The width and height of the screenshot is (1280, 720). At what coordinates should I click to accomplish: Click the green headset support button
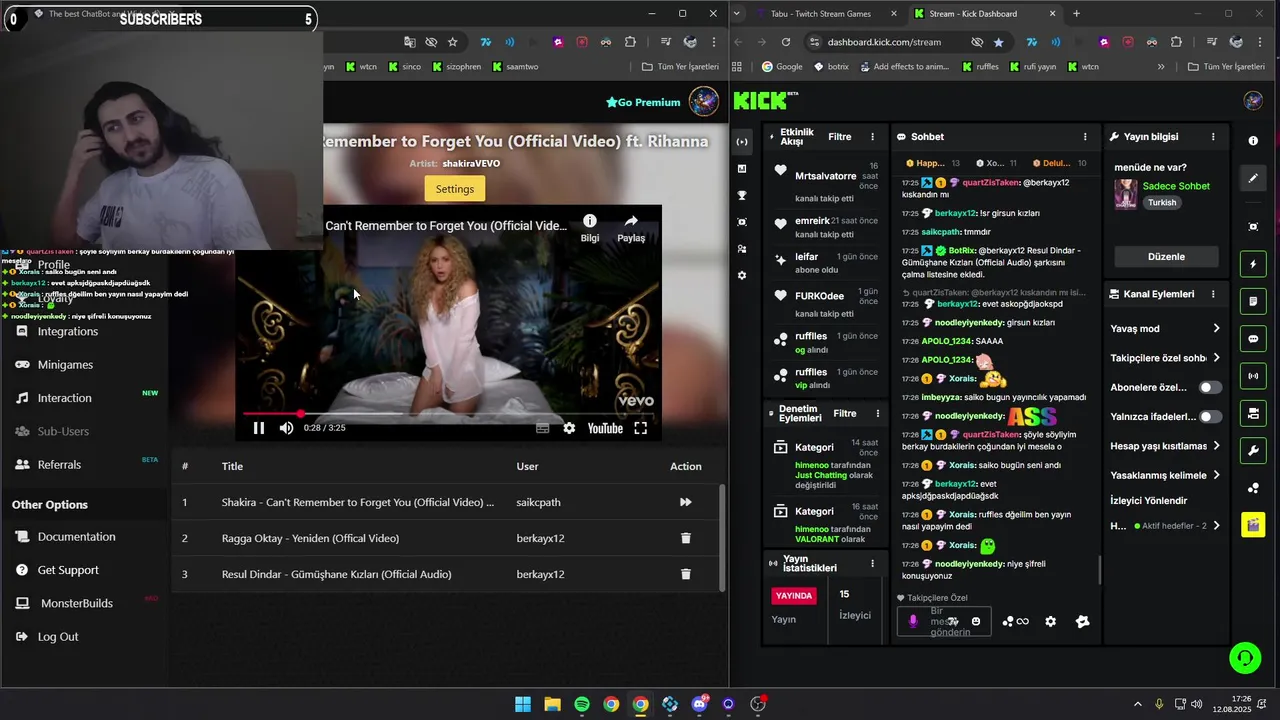1245,658
